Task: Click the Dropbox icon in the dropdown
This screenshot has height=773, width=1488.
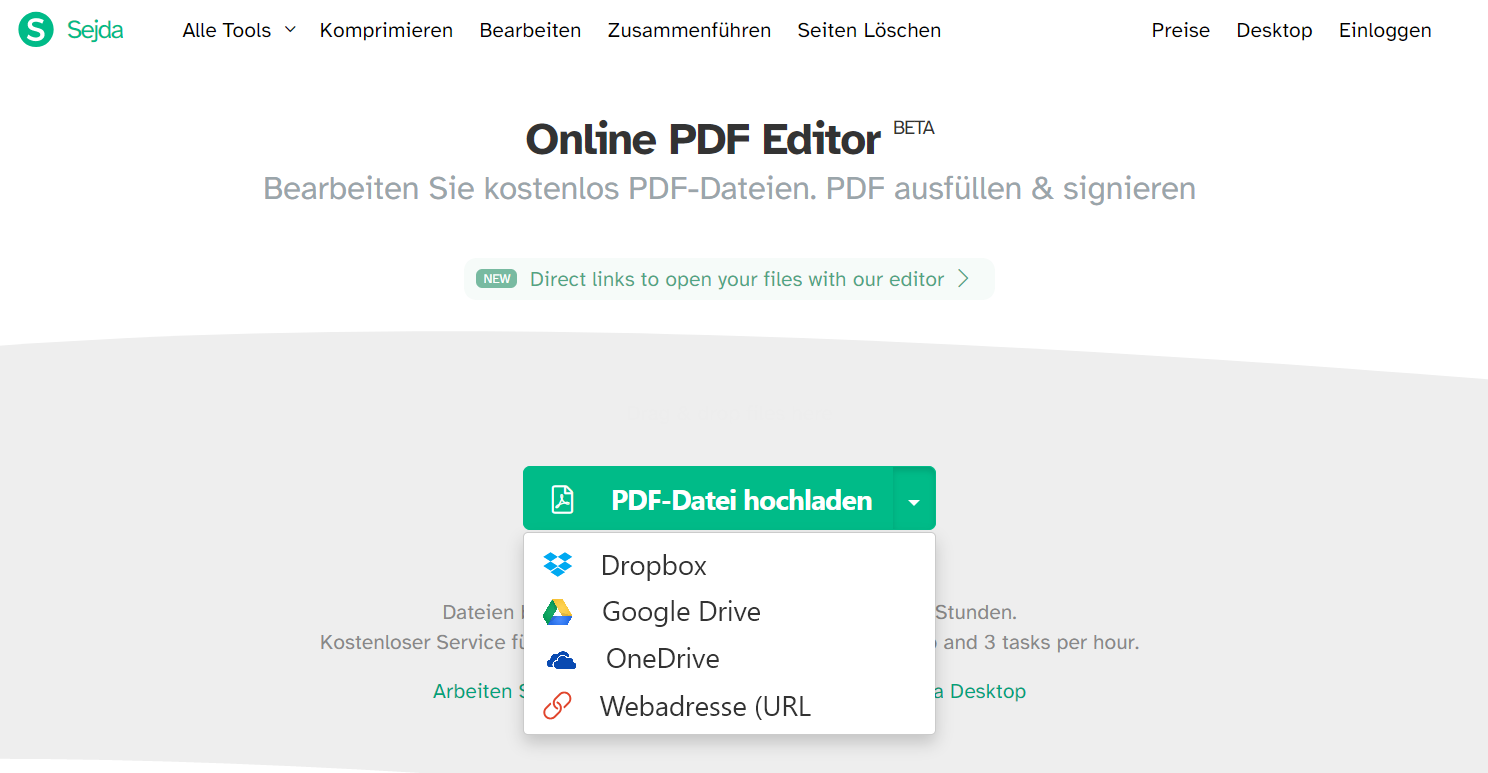Action: 558,565
